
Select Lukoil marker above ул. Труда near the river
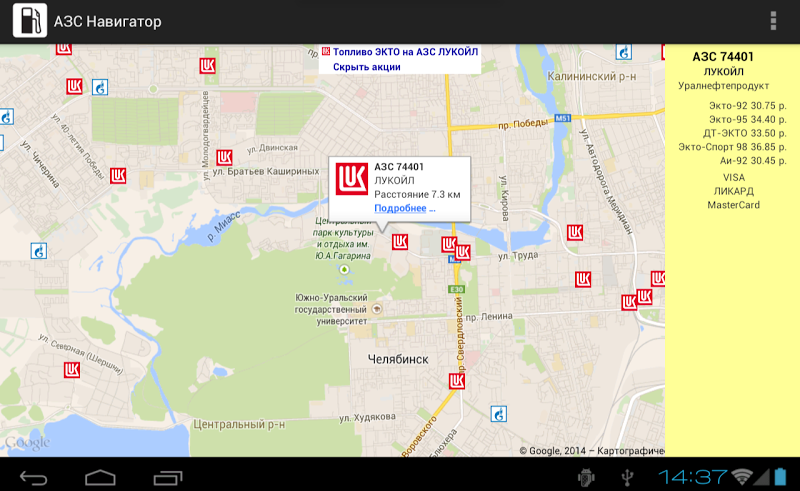click(574, 233)
